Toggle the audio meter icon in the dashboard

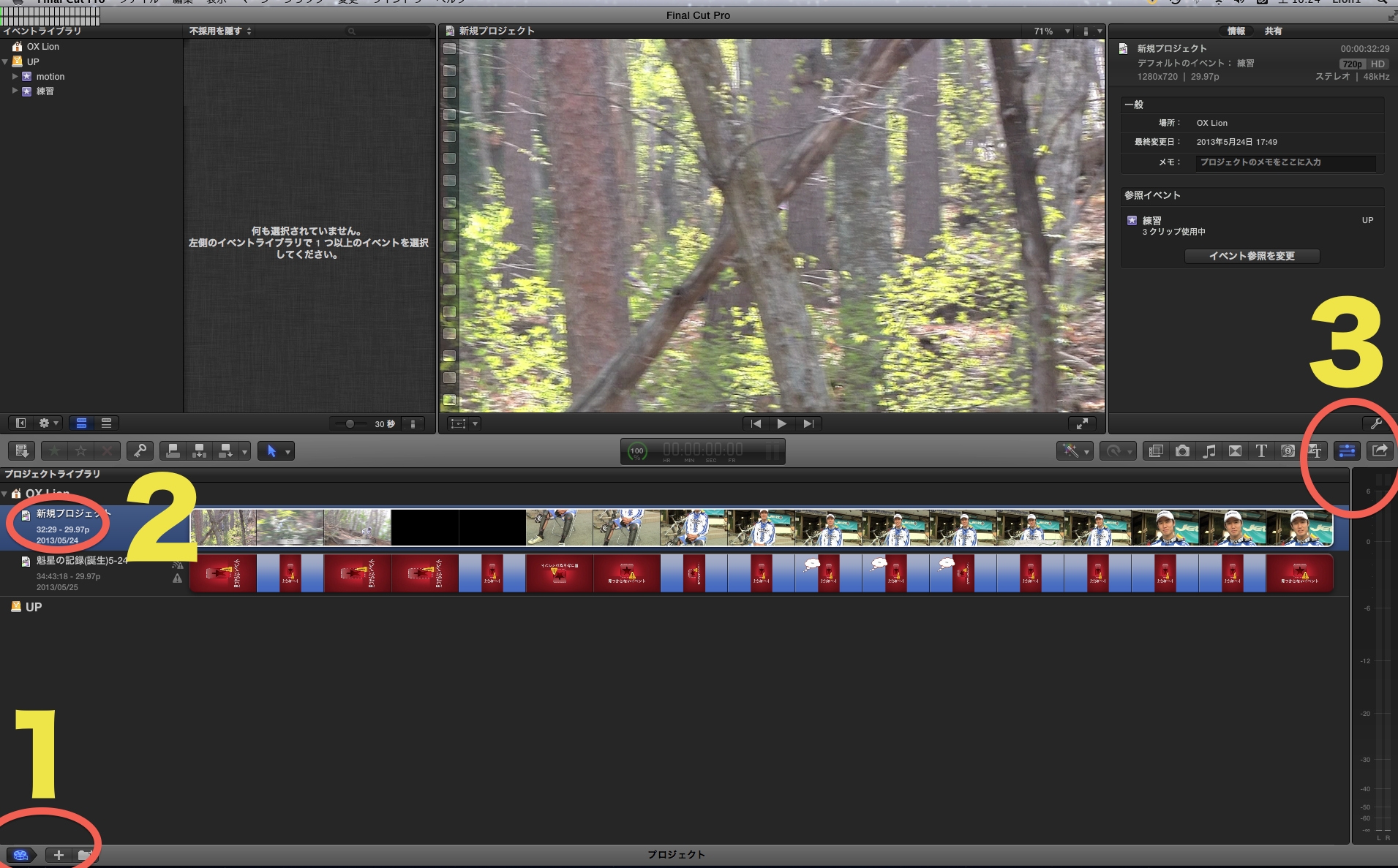click(773, 451)
